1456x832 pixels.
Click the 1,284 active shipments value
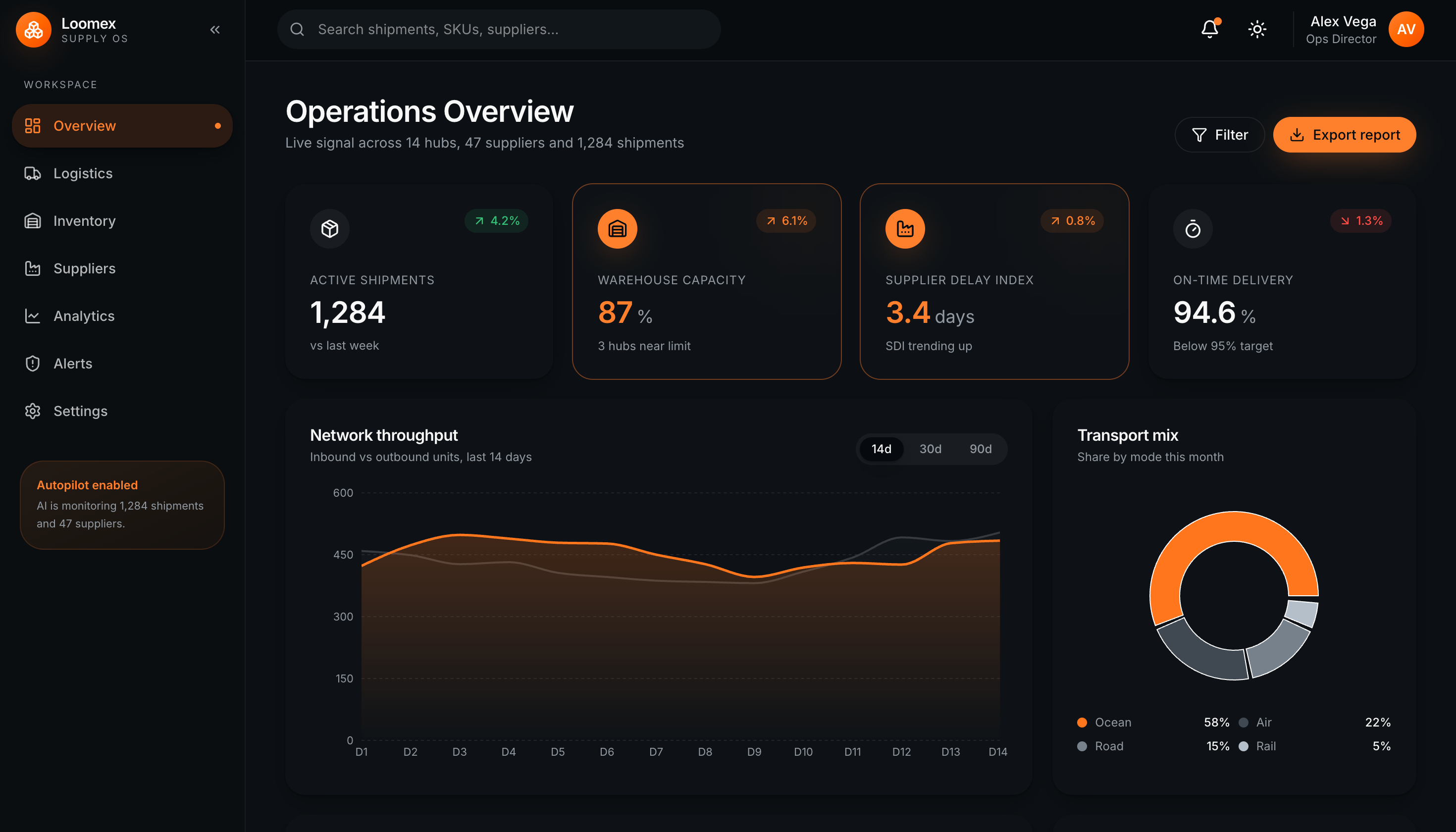[x=348, y=312]
